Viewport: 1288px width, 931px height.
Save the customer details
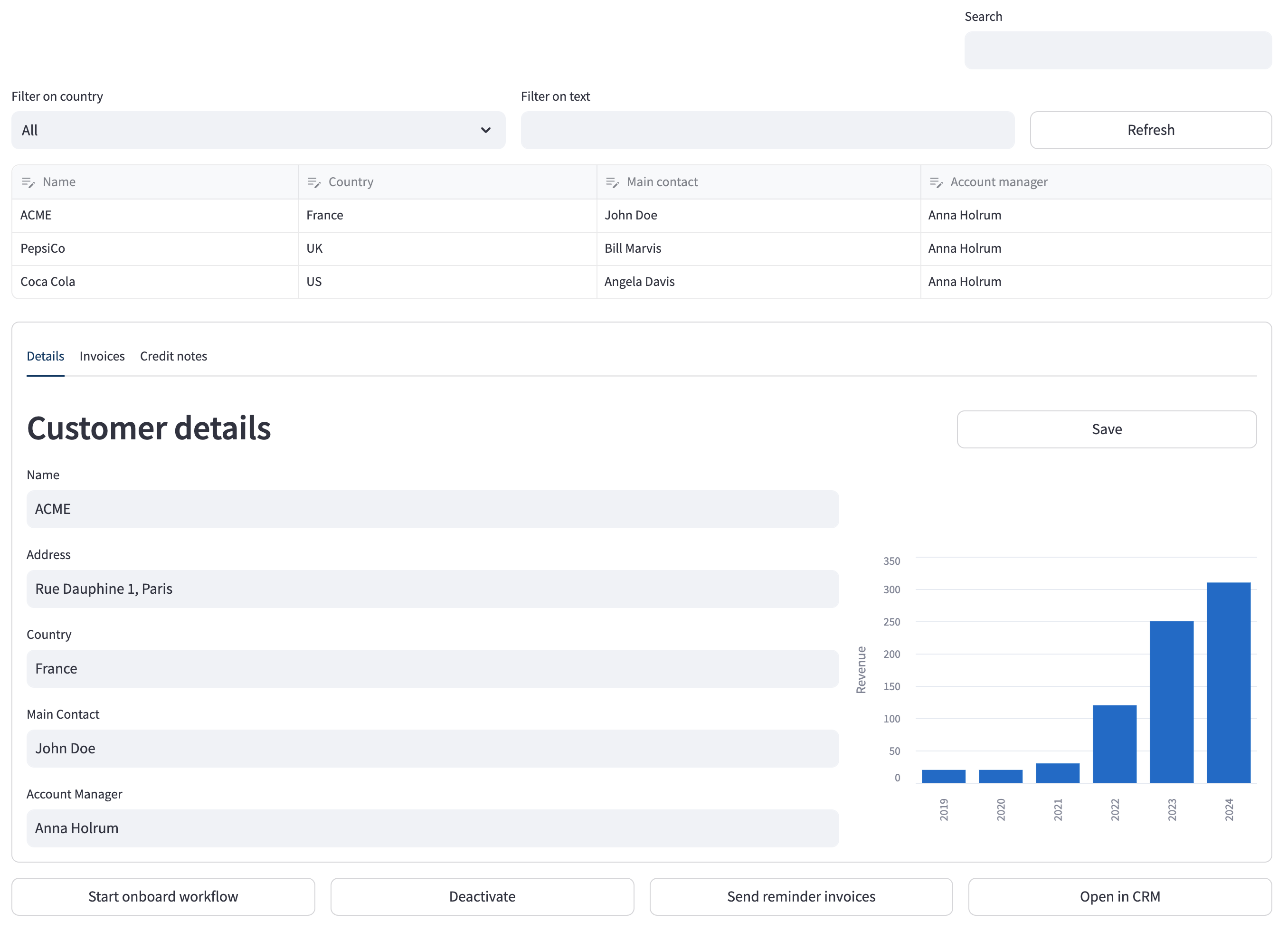1106,429
